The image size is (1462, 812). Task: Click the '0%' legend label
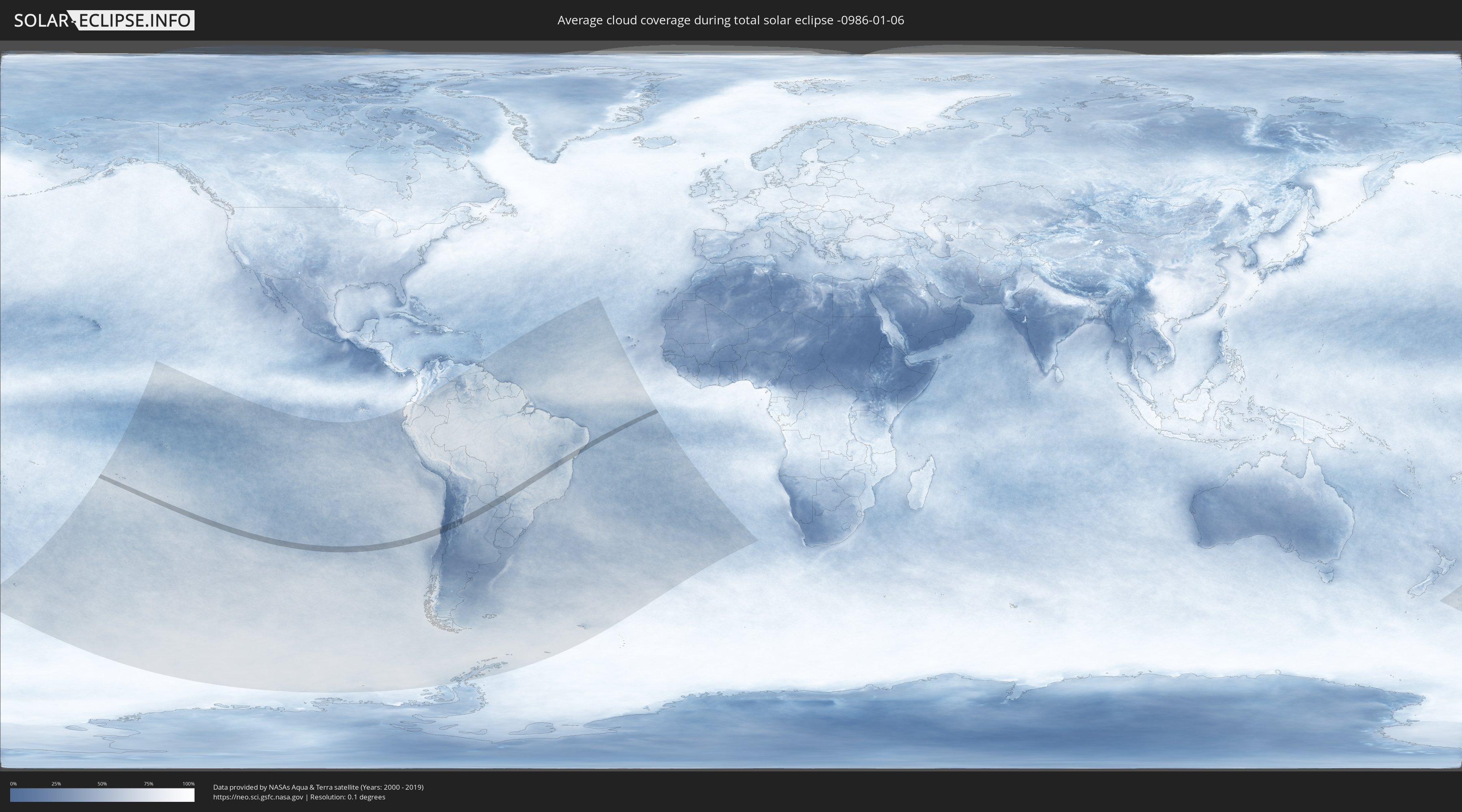point(13,784)
